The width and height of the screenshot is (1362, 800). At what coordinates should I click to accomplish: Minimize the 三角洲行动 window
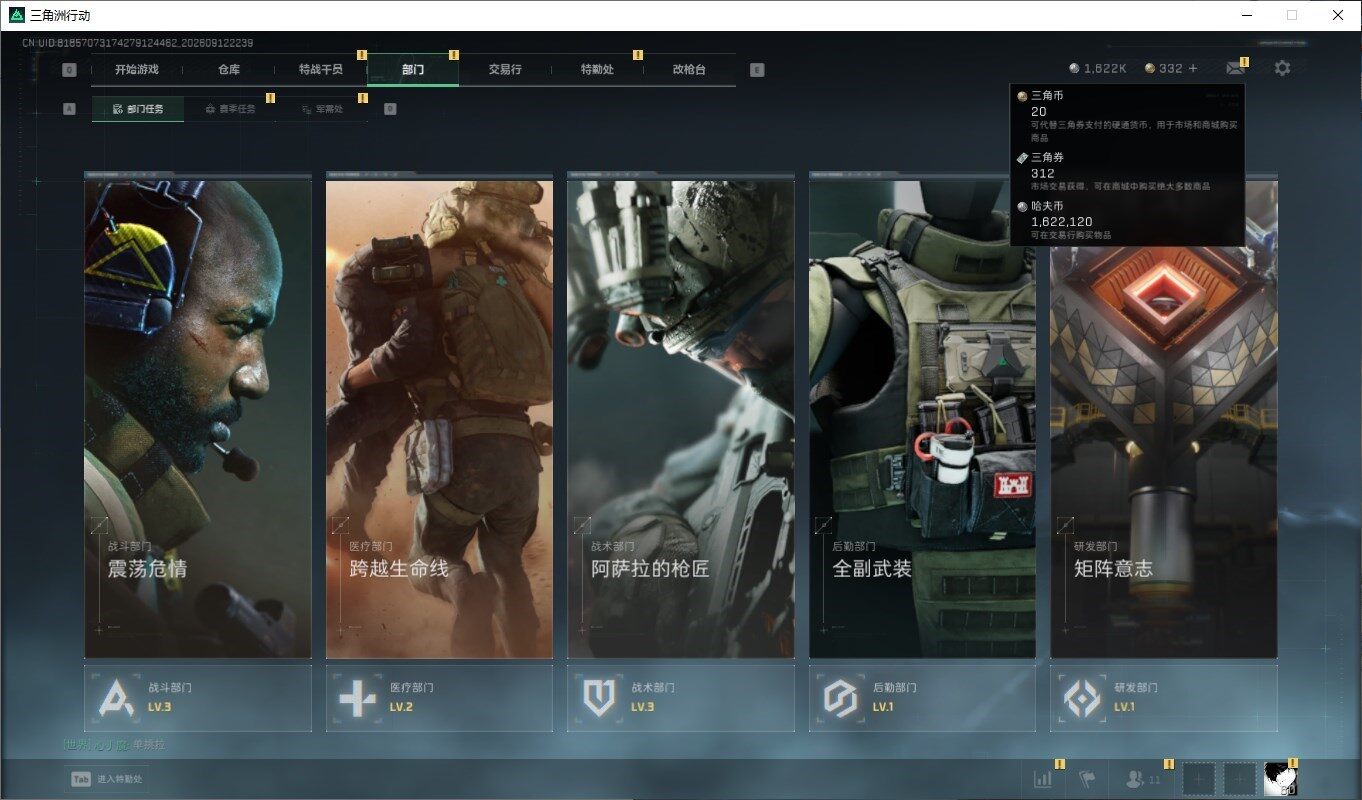pos(1246,15)
